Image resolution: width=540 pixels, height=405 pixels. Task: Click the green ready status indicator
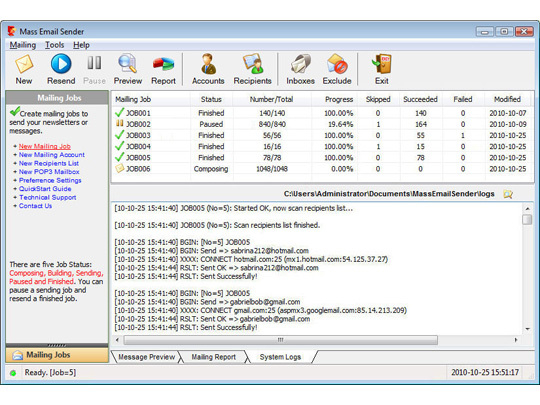13,373
